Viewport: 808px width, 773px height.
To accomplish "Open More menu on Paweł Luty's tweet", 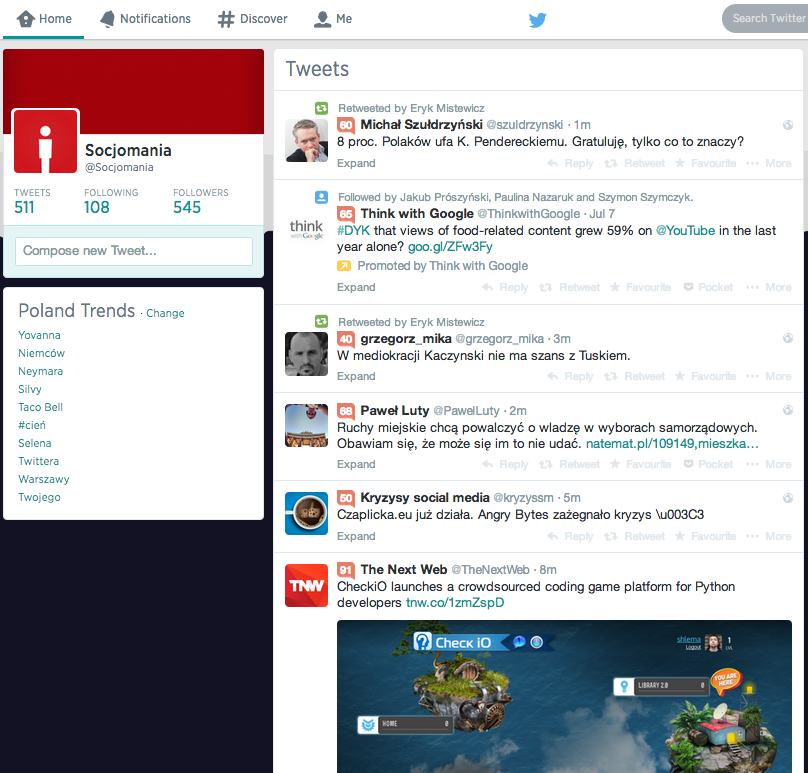I will (x=768, y=465).
